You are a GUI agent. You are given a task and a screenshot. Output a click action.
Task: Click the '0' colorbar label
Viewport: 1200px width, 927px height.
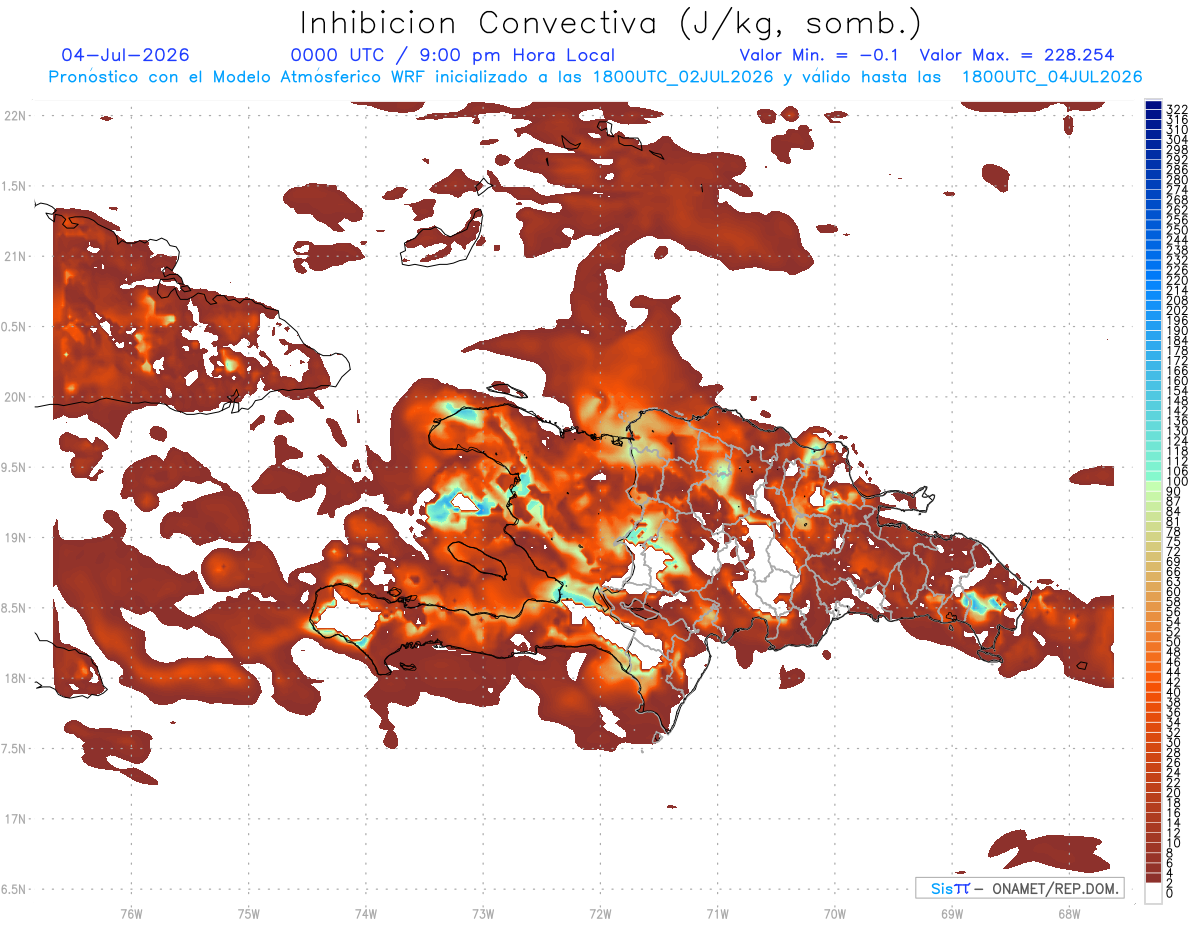click(x=1170, y=892)
